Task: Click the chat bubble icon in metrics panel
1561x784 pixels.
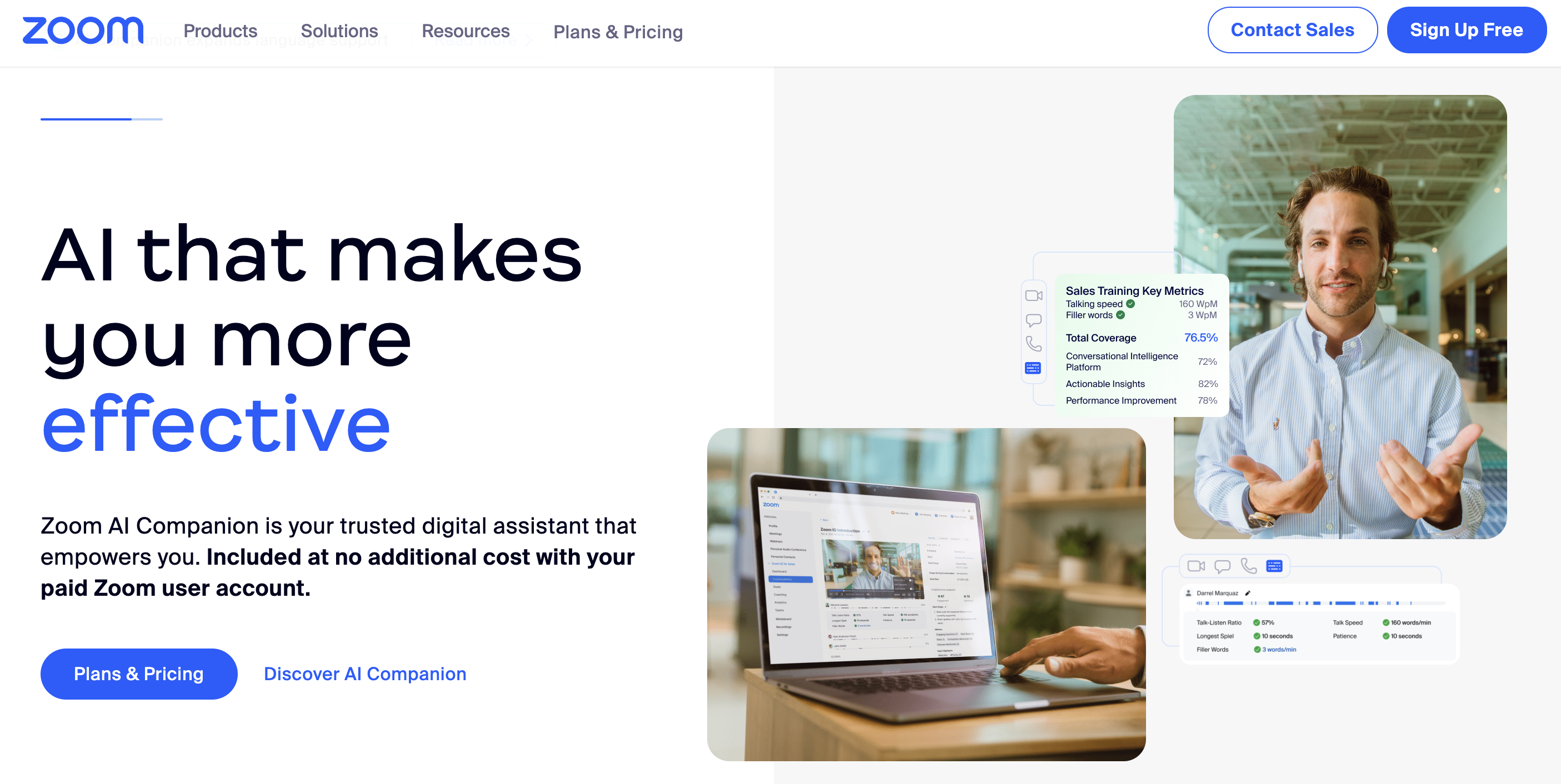Action: pyautogui.click(x=1035, y=321)
